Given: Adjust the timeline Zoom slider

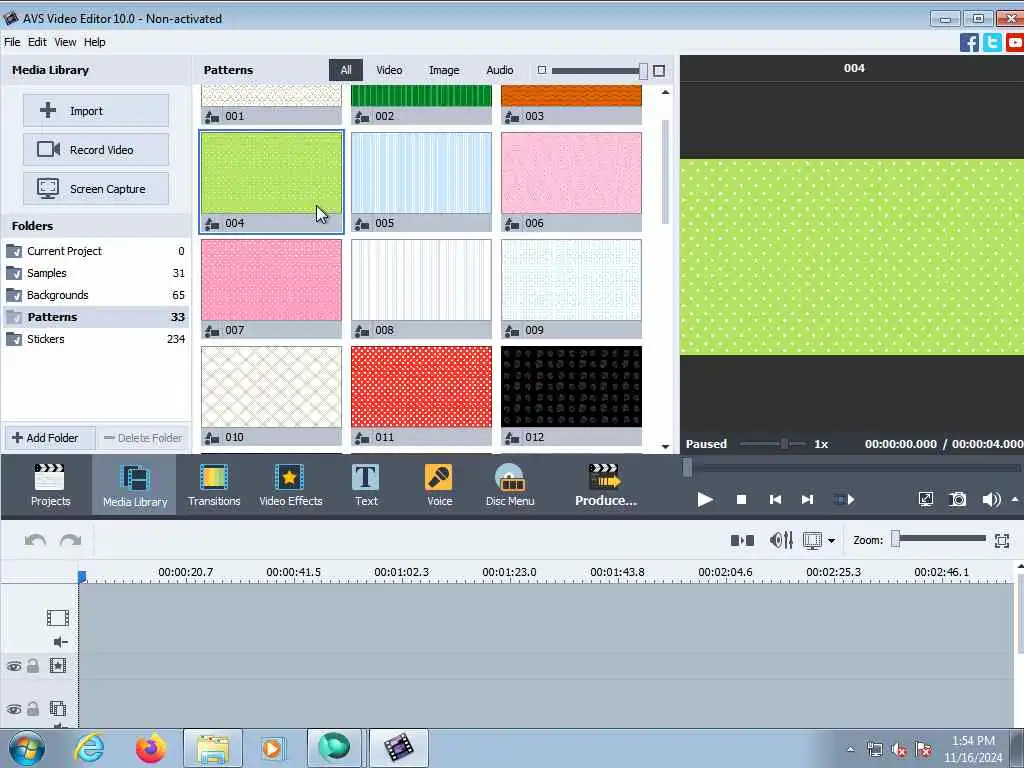Looking at the screenshot, I should click(x=940, y=539).
